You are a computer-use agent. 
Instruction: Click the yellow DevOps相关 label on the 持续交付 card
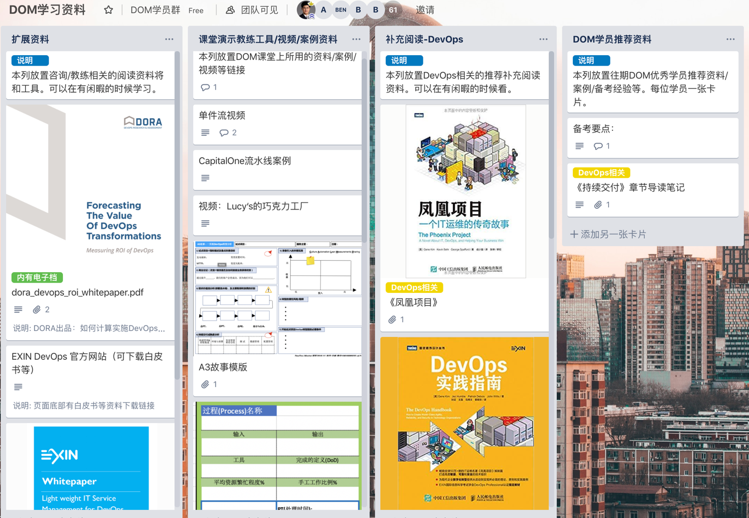[601, 173]
